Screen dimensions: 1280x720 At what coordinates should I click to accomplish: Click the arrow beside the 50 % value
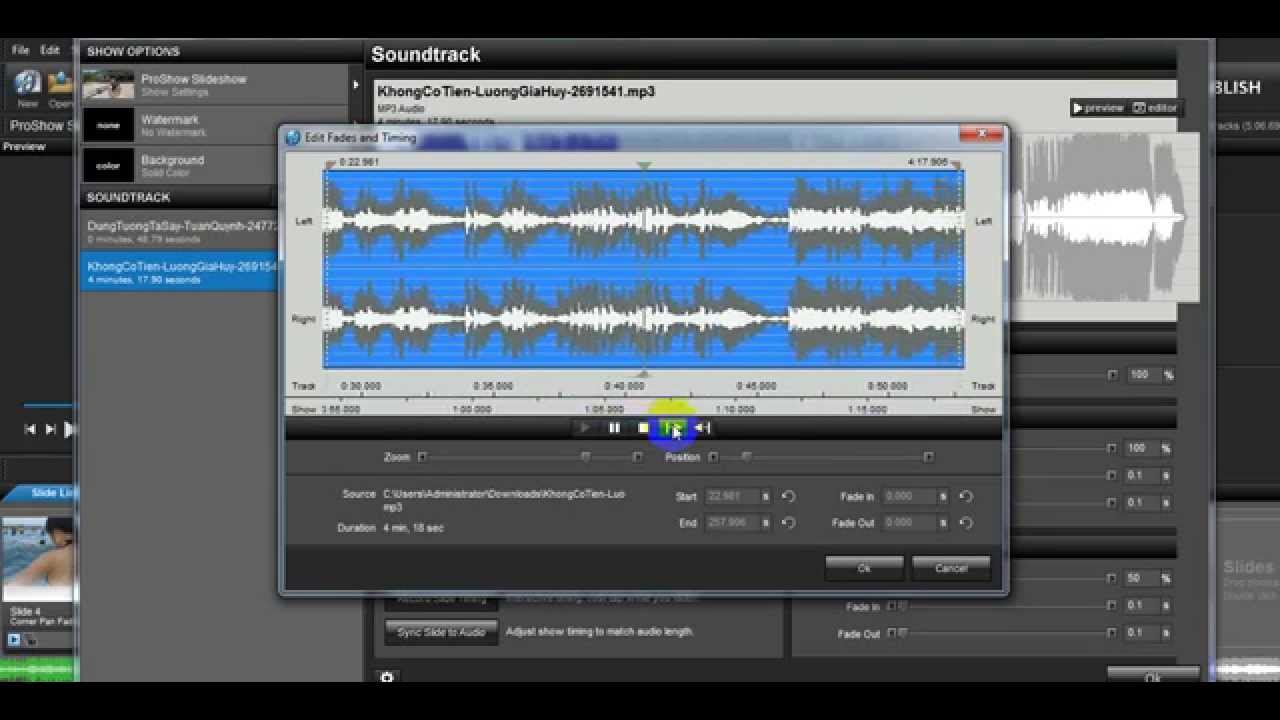tap(1112, 578)
